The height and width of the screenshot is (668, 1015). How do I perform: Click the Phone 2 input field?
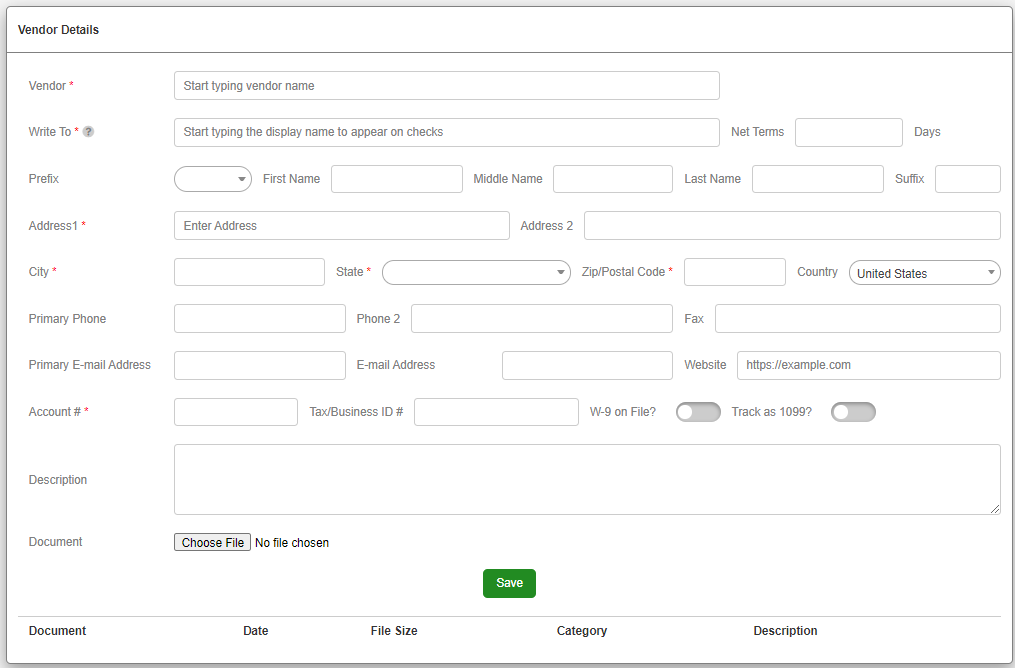click(x=542, y=318)
